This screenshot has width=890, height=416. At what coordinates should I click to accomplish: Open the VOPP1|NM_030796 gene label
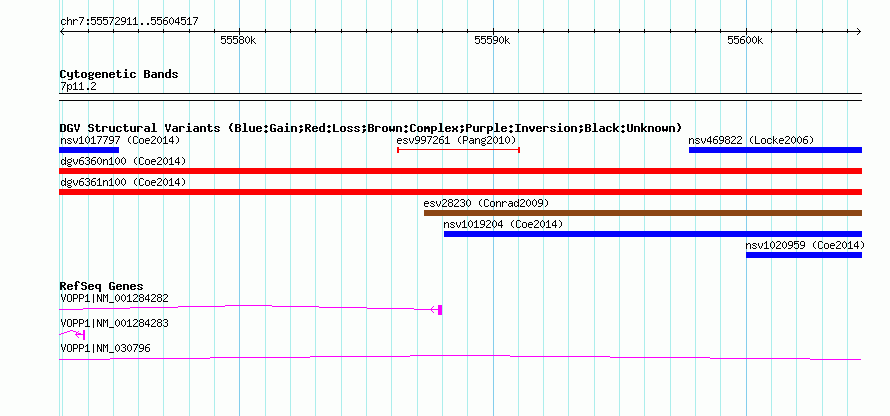[105, 348]
